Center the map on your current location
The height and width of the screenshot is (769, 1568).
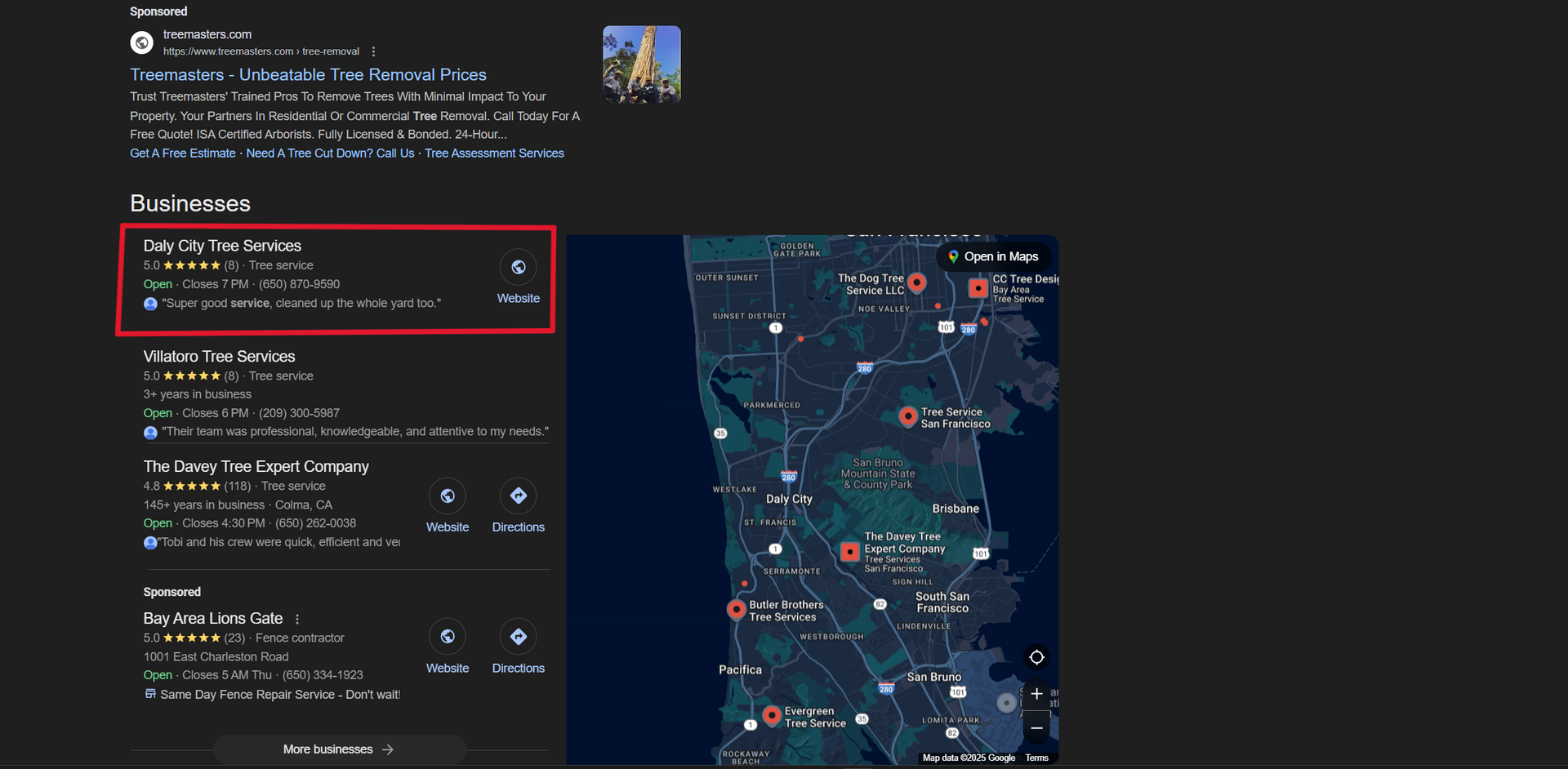click(x=1036, y=657)
